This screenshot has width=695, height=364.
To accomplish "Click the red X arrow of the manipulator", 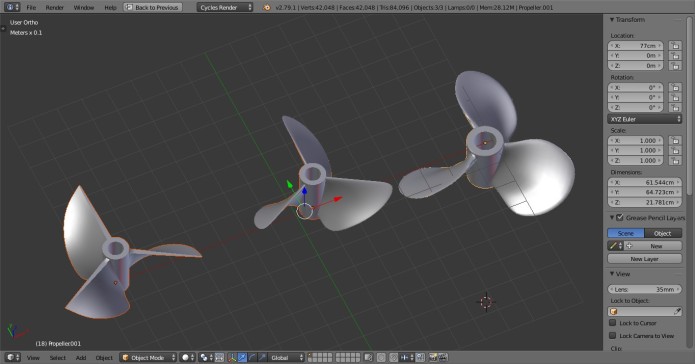I will pos(338,199).
